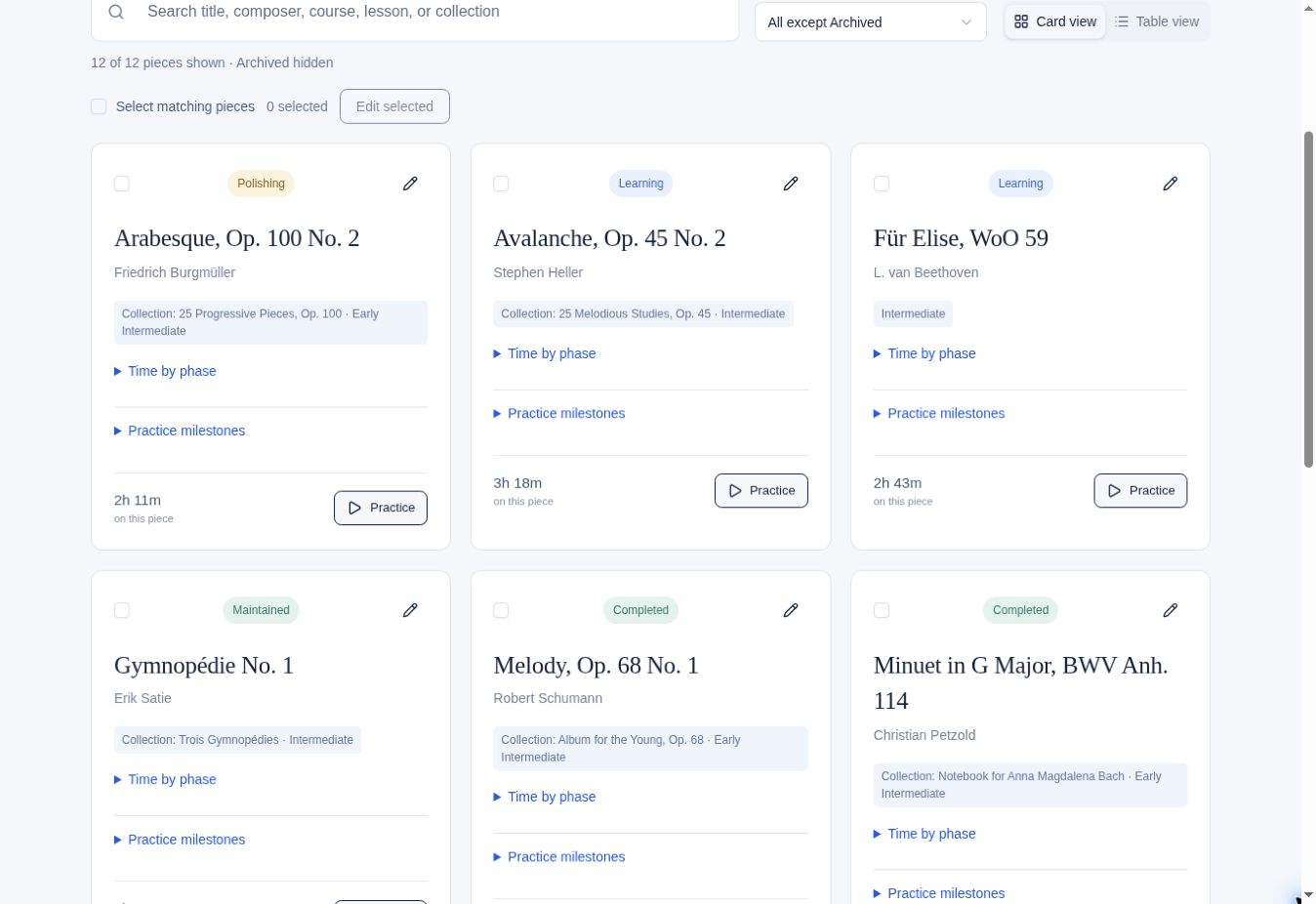This screenshot has height=904, width=1316.
Task: Expand Time by phase for Arabesque
Action: (x=165, y=371)
